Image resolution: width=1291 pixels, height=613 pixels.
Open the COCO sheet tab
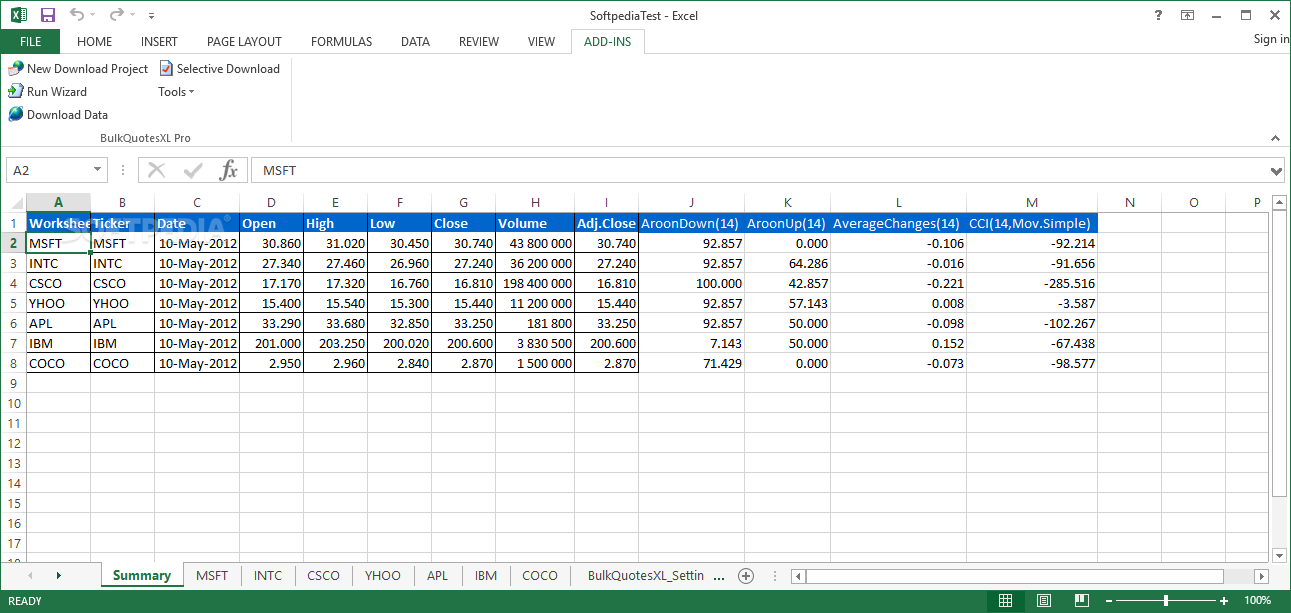pyautogui.click(x=540, y=575)
